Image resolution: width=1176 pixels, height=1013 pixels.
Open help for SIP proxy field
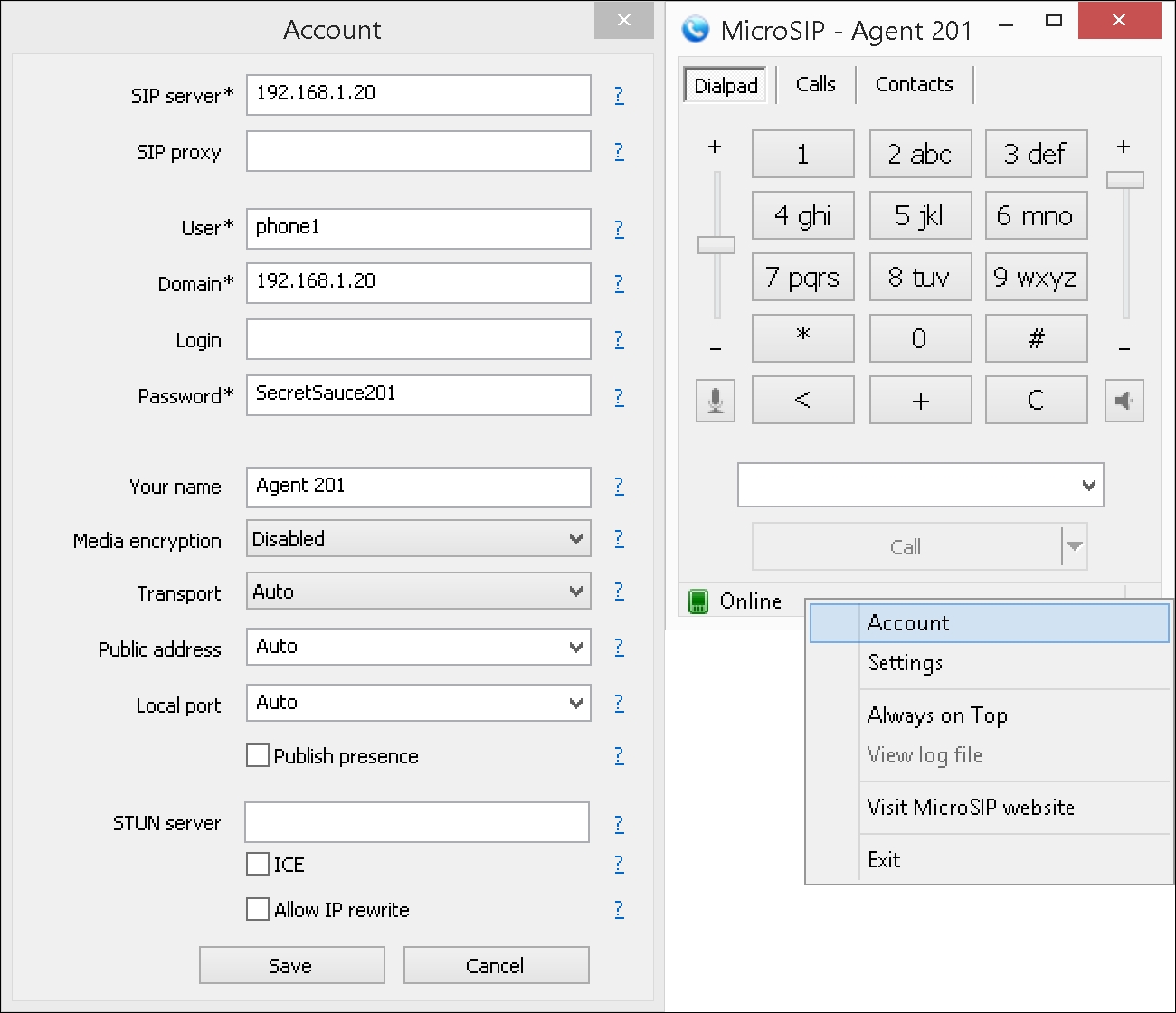pos(619,151)
